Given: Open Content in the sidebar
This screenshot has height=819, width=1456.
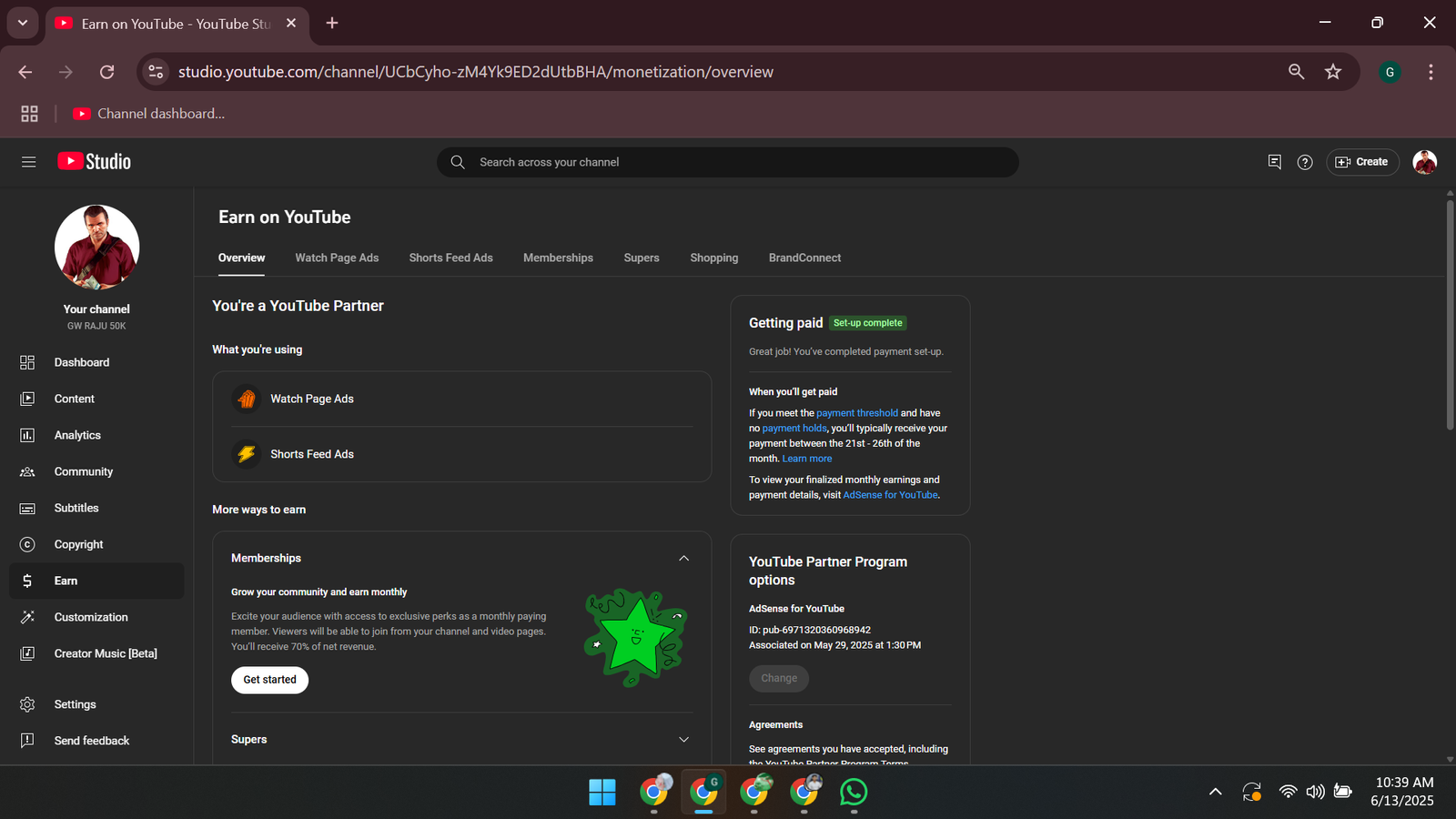Looking at the screenshot, I should (x=96, y=399).
